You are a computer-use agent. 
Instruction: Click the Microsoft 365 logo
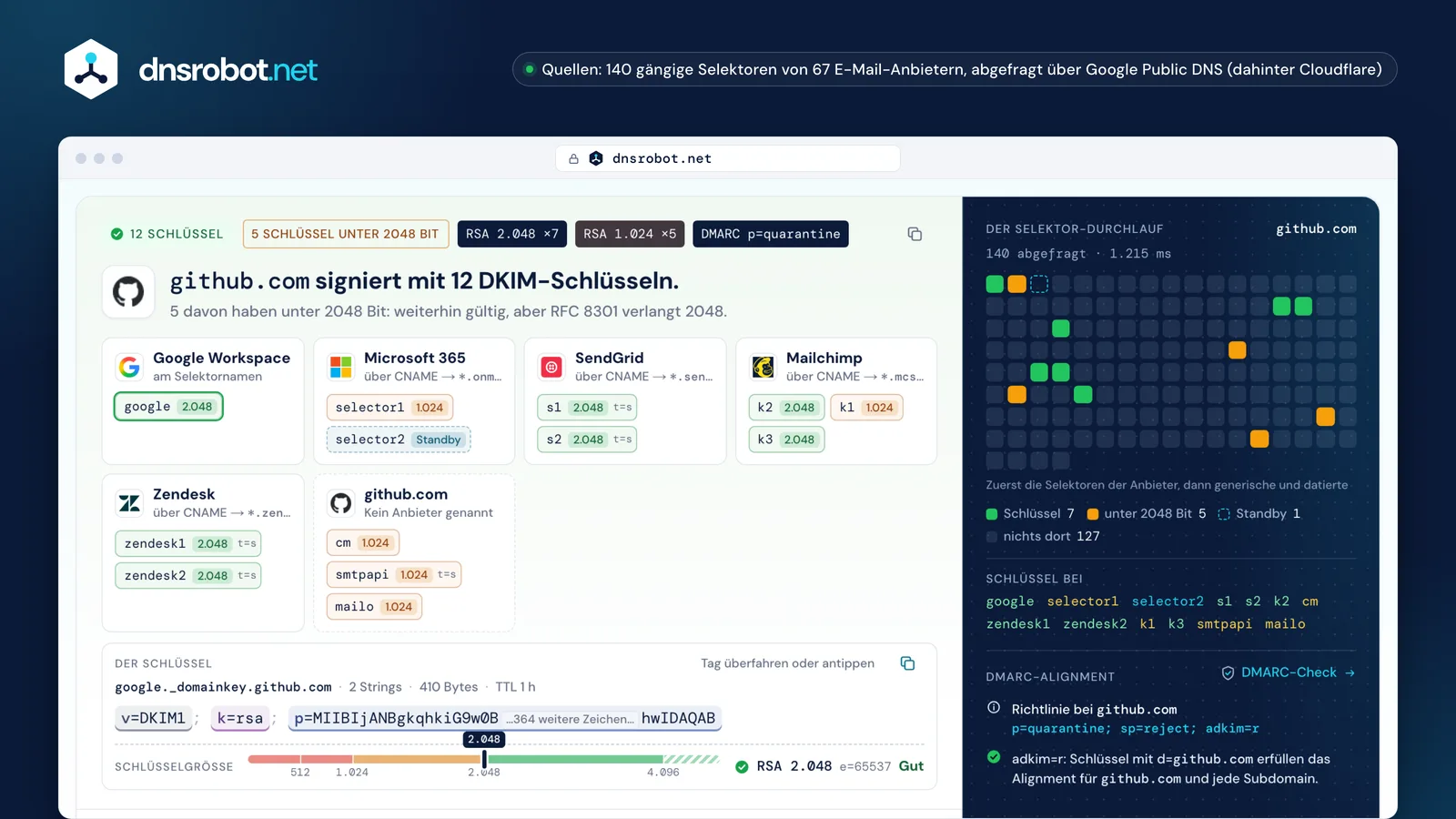(341, 367)
